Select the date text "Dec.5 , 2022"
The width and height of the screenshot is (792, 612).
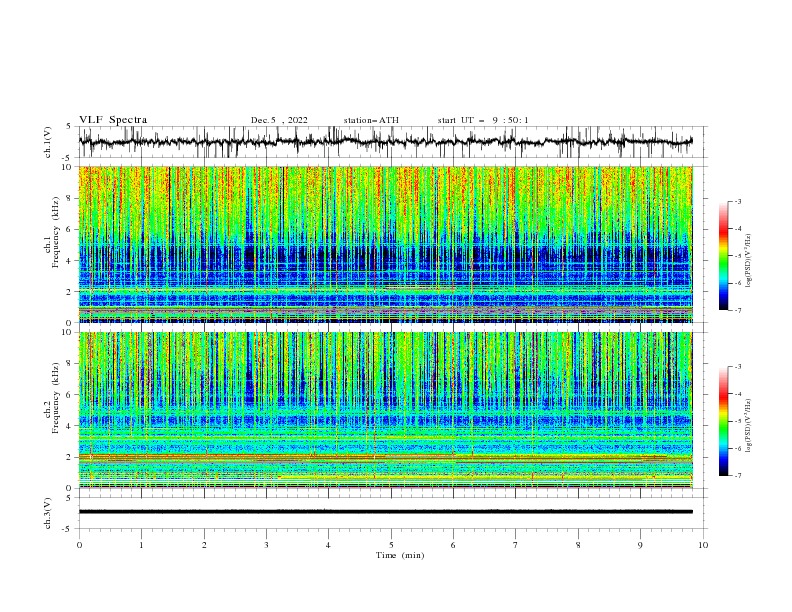coord(279,120)
